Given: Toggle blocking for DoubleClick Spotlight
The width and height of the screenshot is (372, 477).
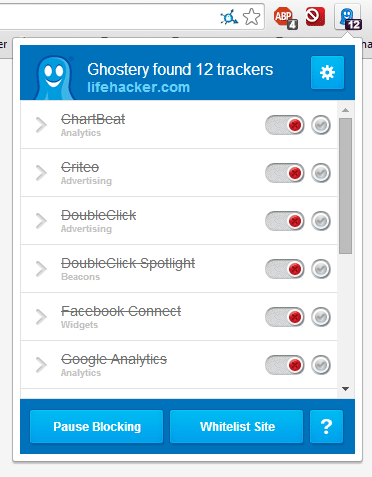Looking at the screenshot, I should (285, 269).
